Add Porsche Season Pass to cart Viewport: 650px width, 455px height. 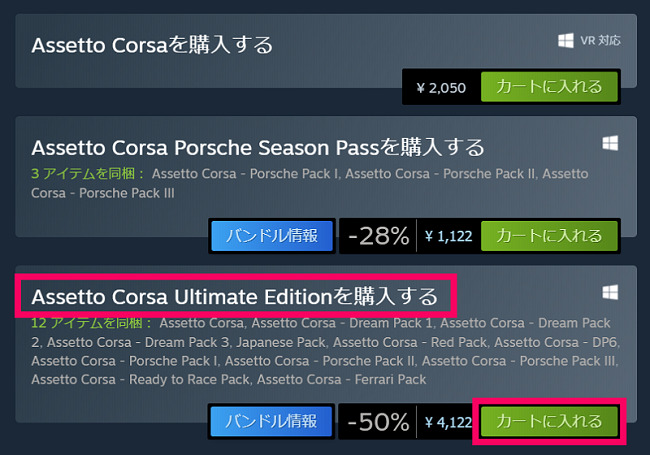pyautogui.click(x=549, y=236)
